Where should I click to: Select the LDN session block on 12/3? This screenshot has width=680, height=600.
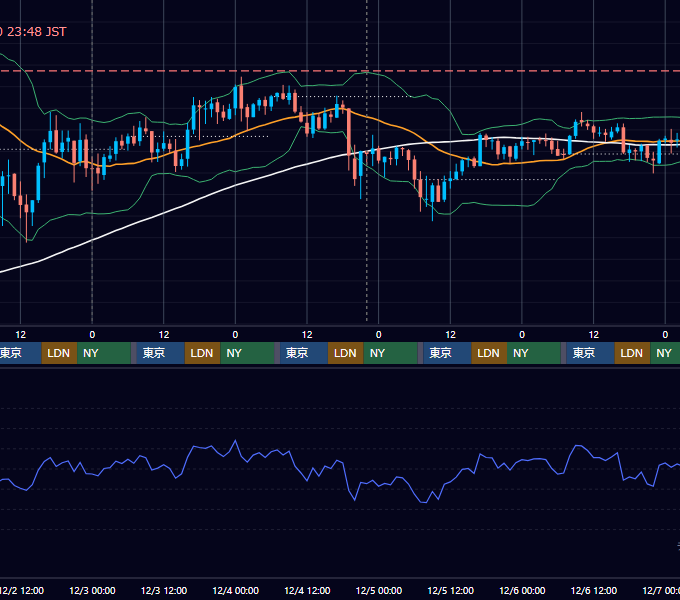(203, 353)
